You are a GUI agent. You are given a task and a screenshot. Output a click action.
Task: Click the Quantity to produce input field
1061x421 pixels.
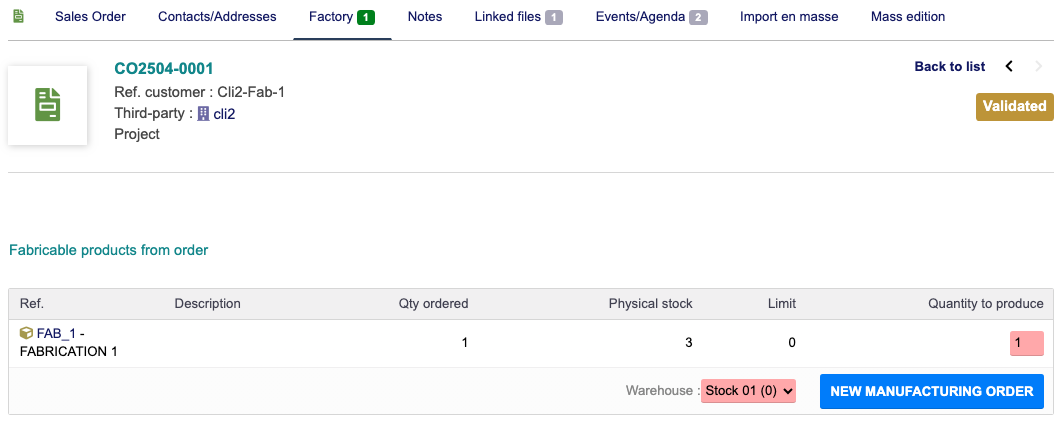(1026, 343)
